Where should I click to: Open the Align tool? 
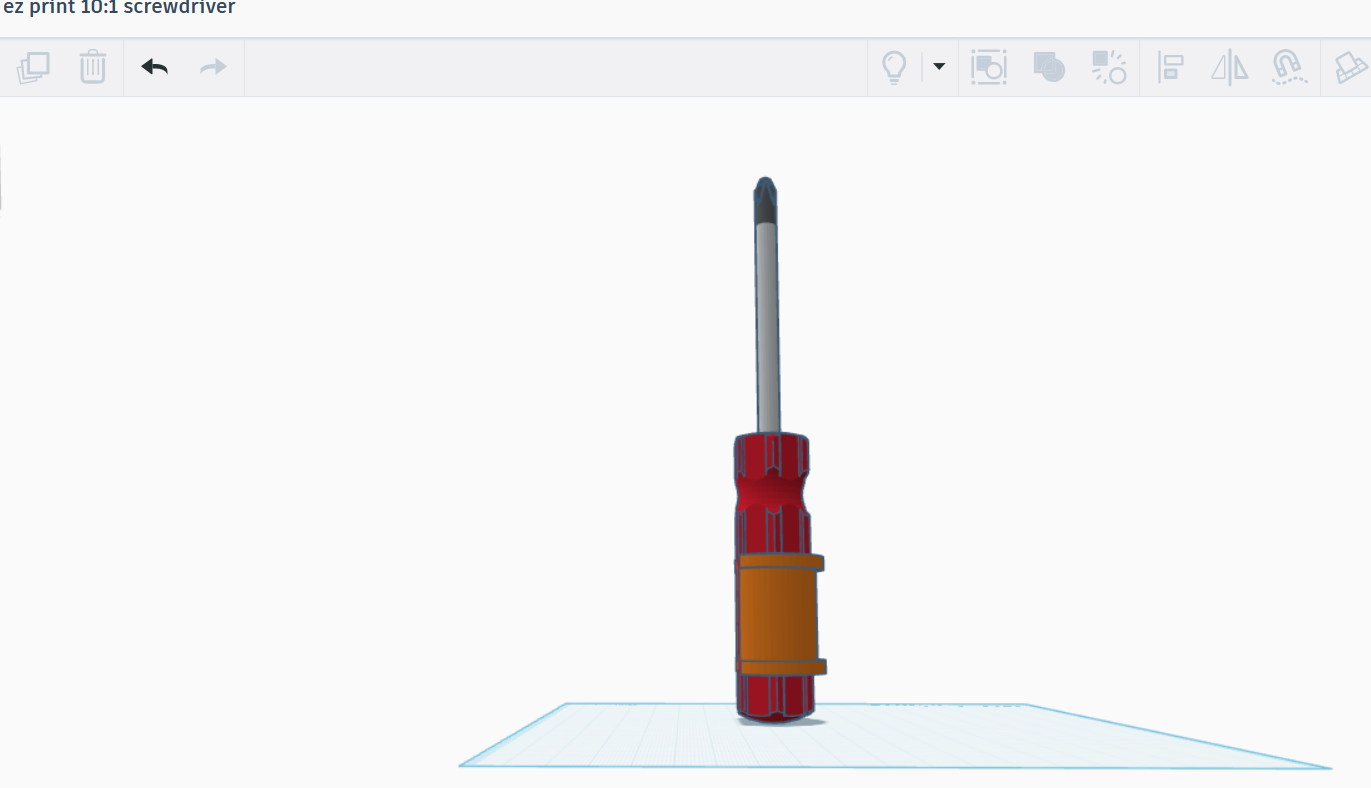coord(1170,67)
